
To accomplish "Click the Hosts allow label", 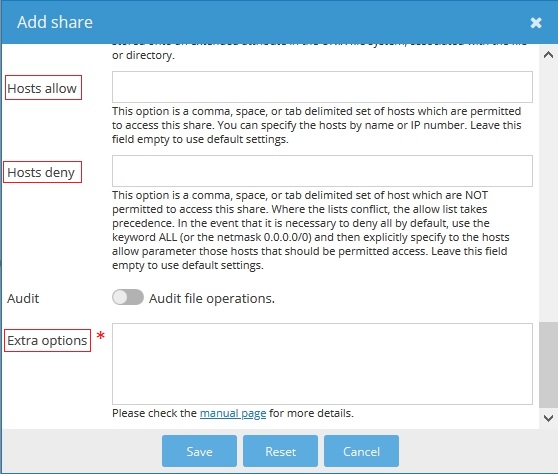I will (42, 88).
